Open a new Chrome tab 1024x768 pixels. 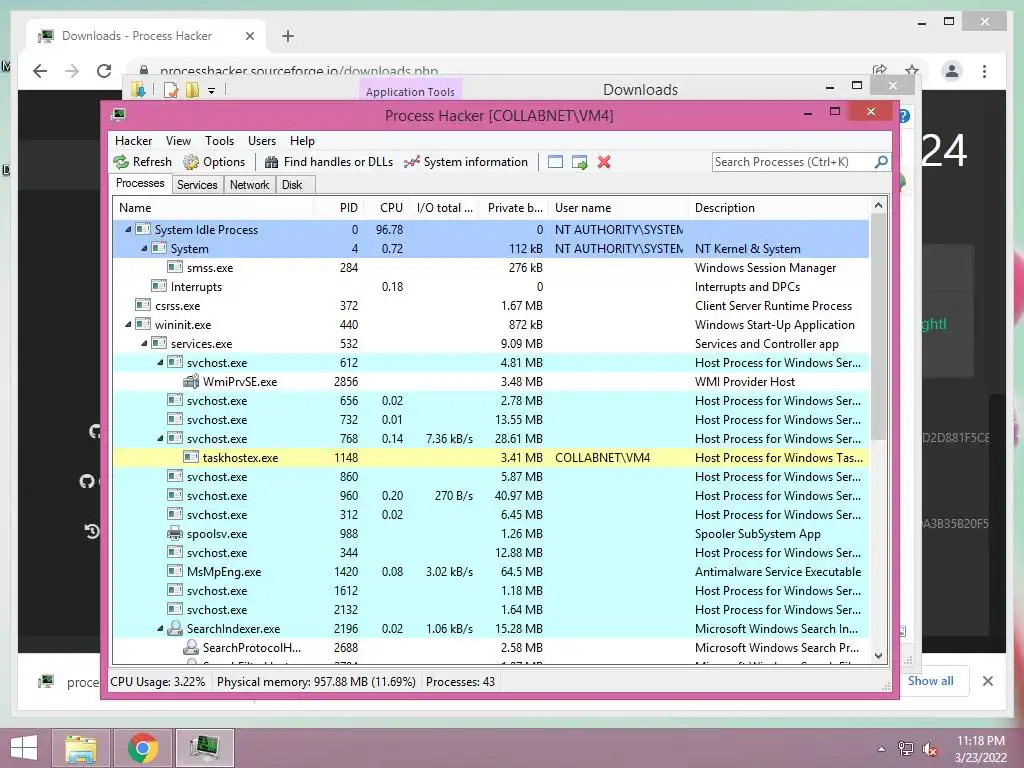[288, 36]
